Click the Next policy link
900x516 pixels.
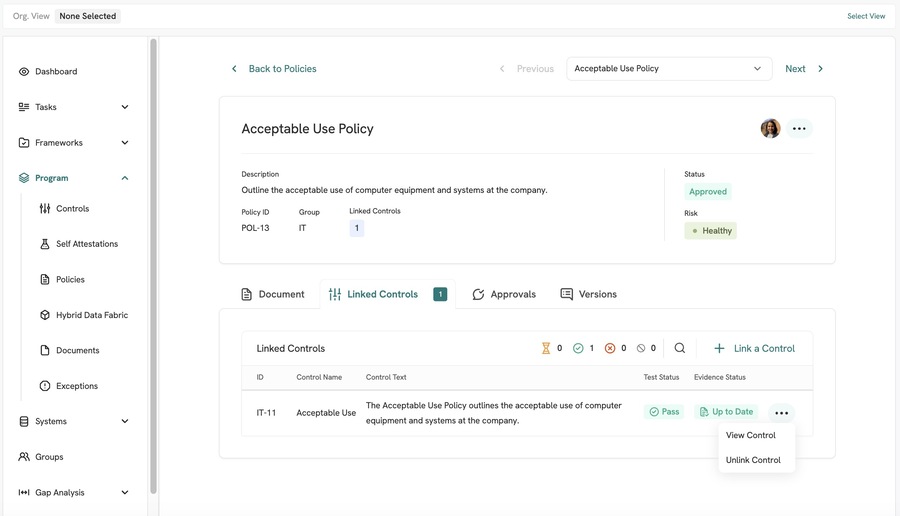click(x=795, y=69)
